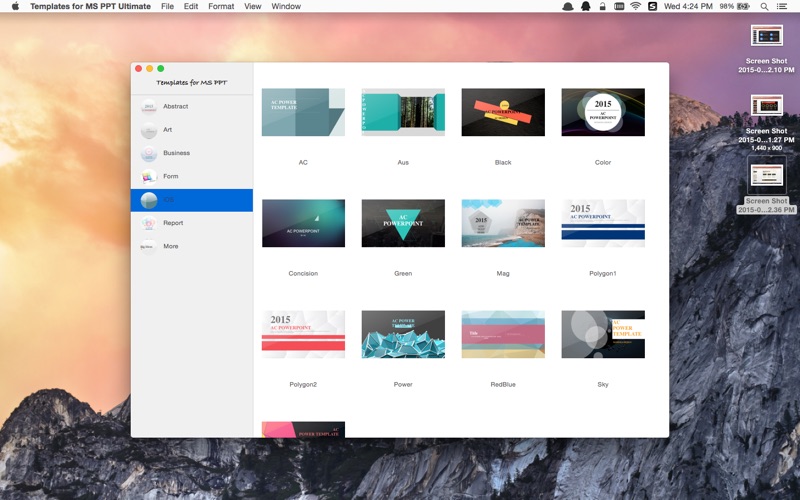Click the bell icon in the menu bar
The width and height of the screenshot is (800, 500).
coord(586,6)
